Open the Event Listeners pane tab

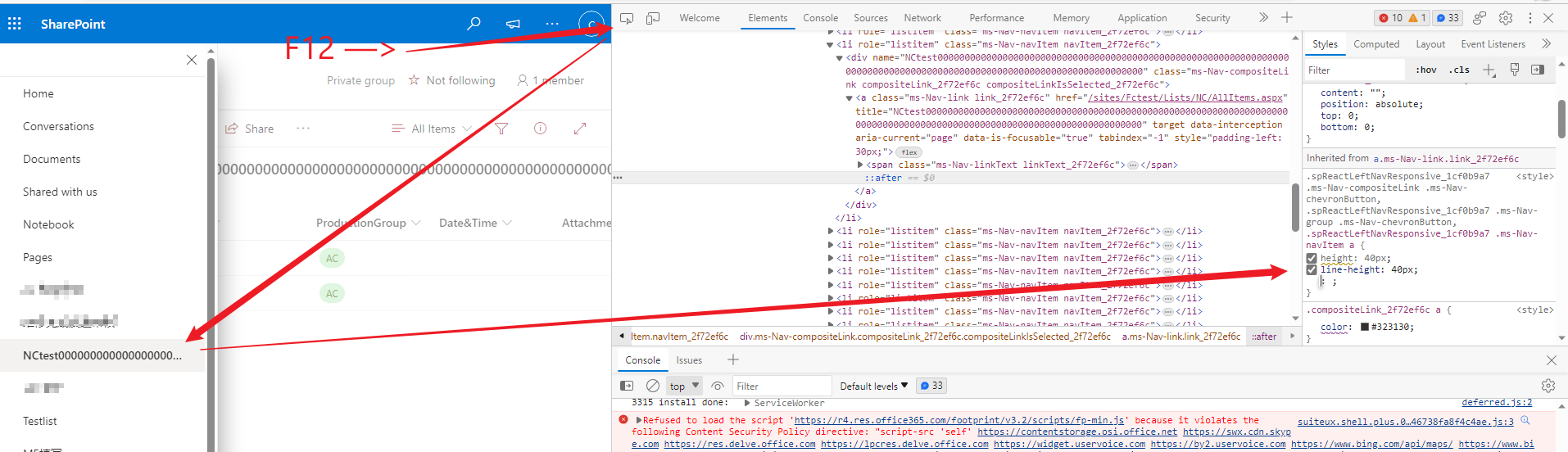click(x=1493, y=44)
